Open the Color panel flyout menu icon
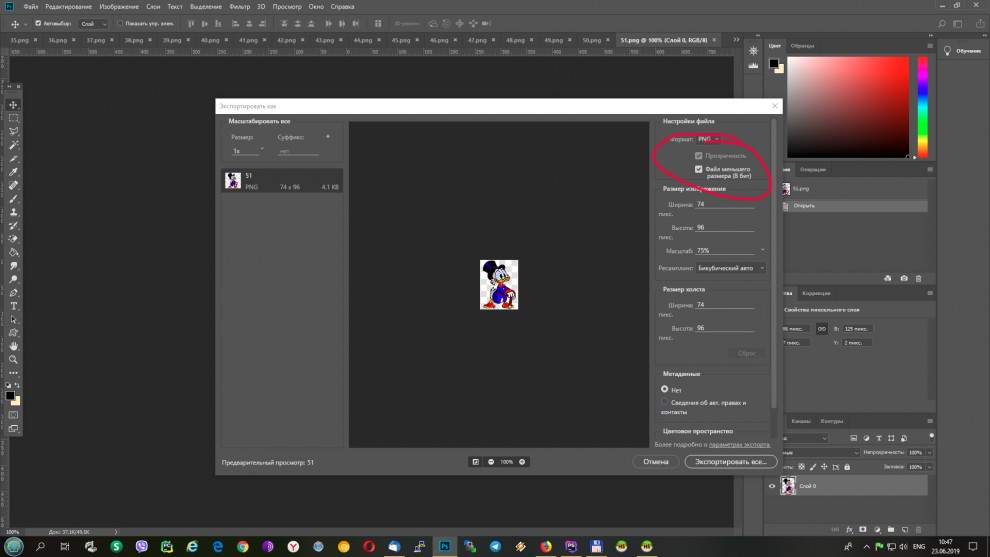 tap(929, 46)
